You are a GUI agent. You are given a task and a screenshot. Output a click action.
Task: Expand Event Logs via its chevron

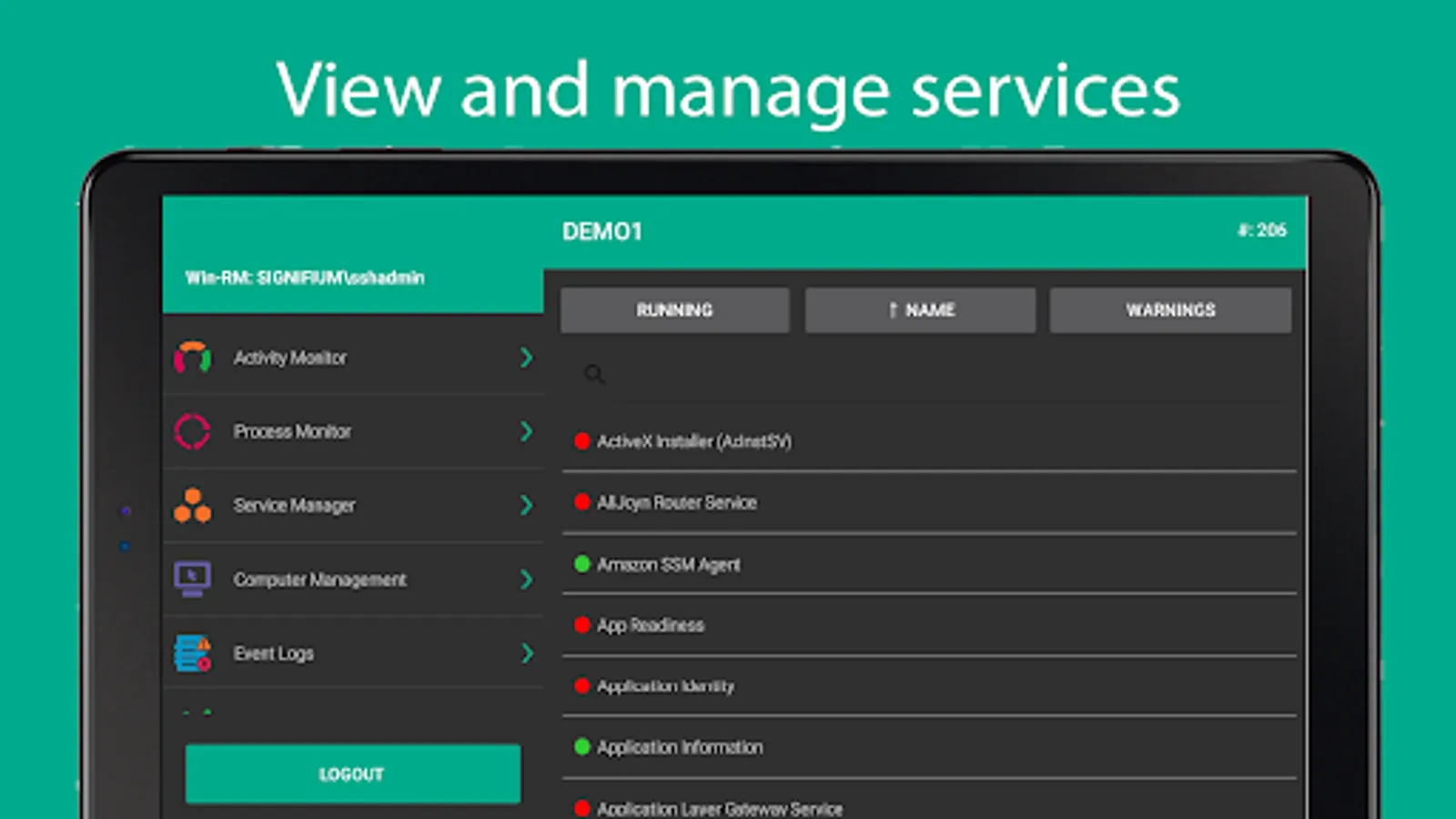[526, 652]
